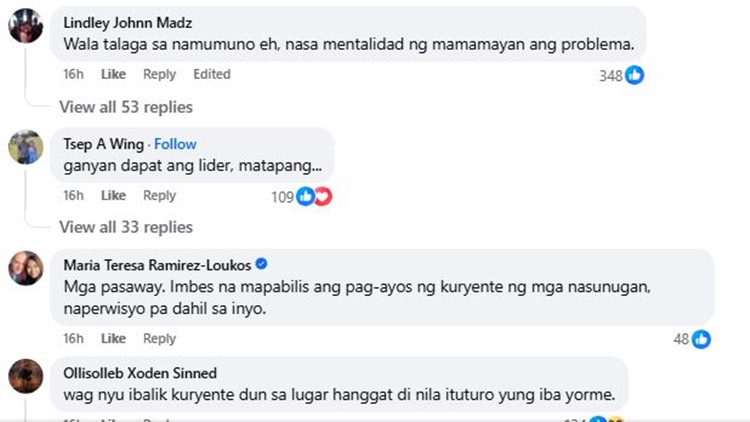The height and width of the screenshot is (422, 750).
Task: Click the verified badge next to Maria Teresa Ramirez-Loukos
Action: 261,264
